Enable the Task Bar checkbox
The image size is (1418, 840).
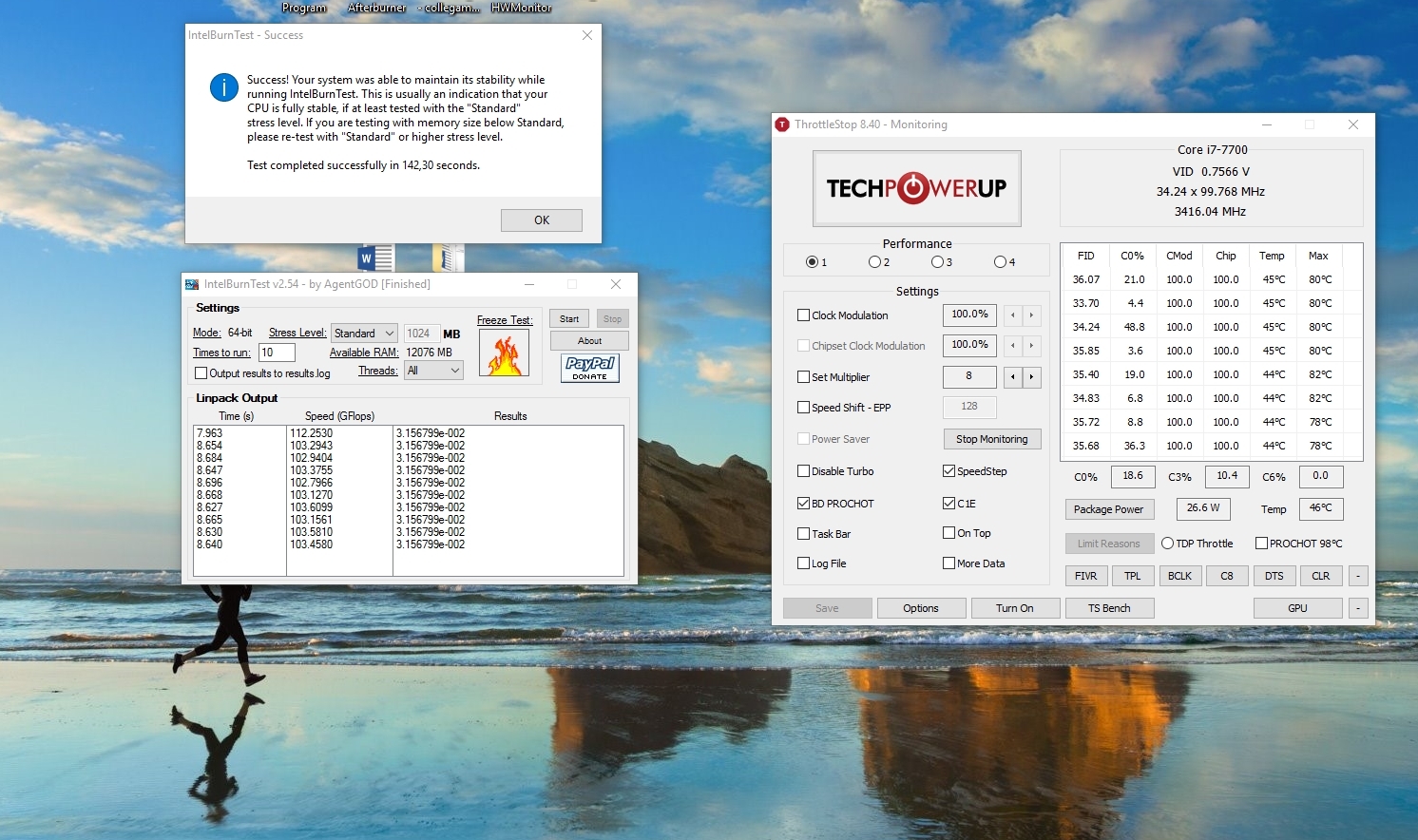click(x=804, y=534)
